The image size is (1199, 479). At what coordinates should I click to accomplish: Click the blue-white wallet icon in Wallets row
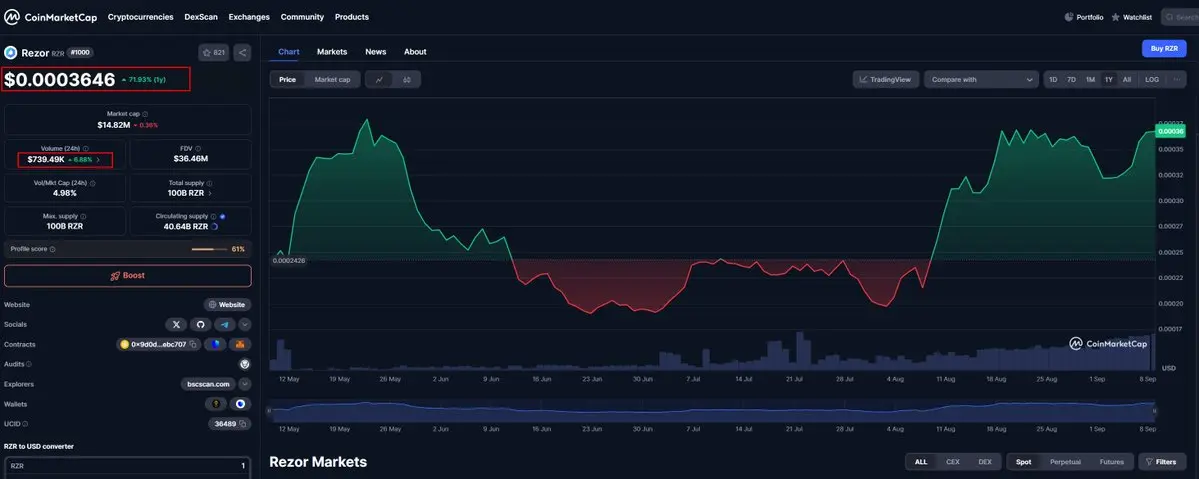tap(240, 404)
